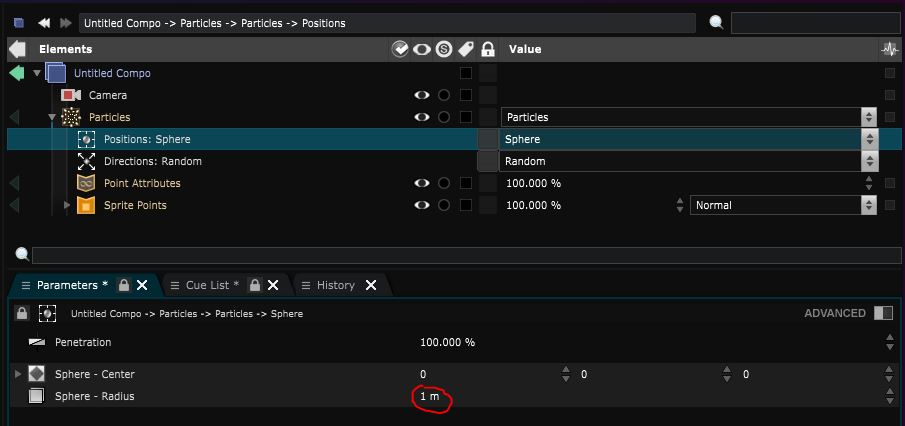Click the lock icon in Elements header
The height and width of the screenshot is (426, 905).
click(x=487, y=49)
